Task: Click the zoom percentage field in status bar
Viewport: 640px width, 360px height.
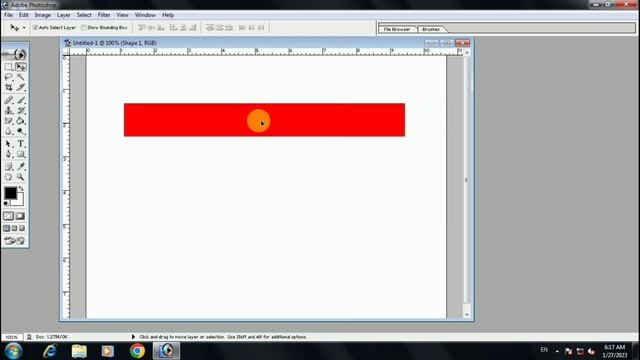Action: [12, 337]
